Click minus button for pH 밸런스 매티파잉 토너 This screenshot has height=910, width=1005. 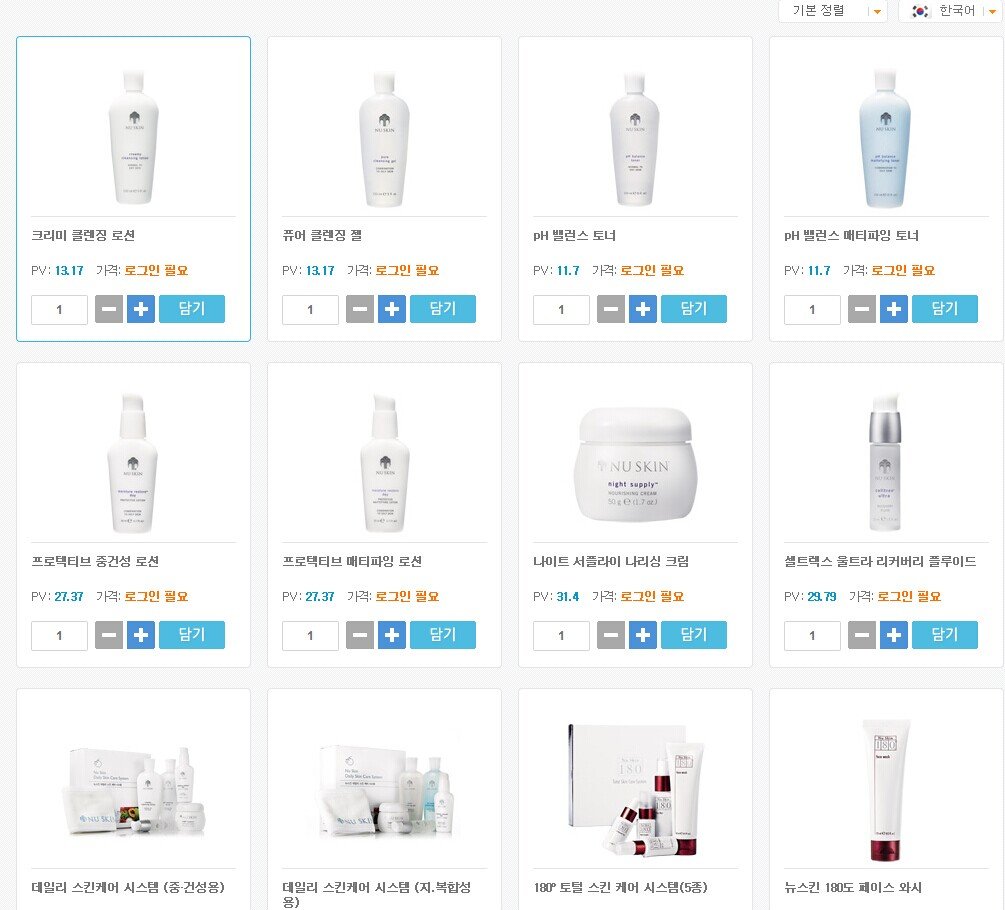861,310
